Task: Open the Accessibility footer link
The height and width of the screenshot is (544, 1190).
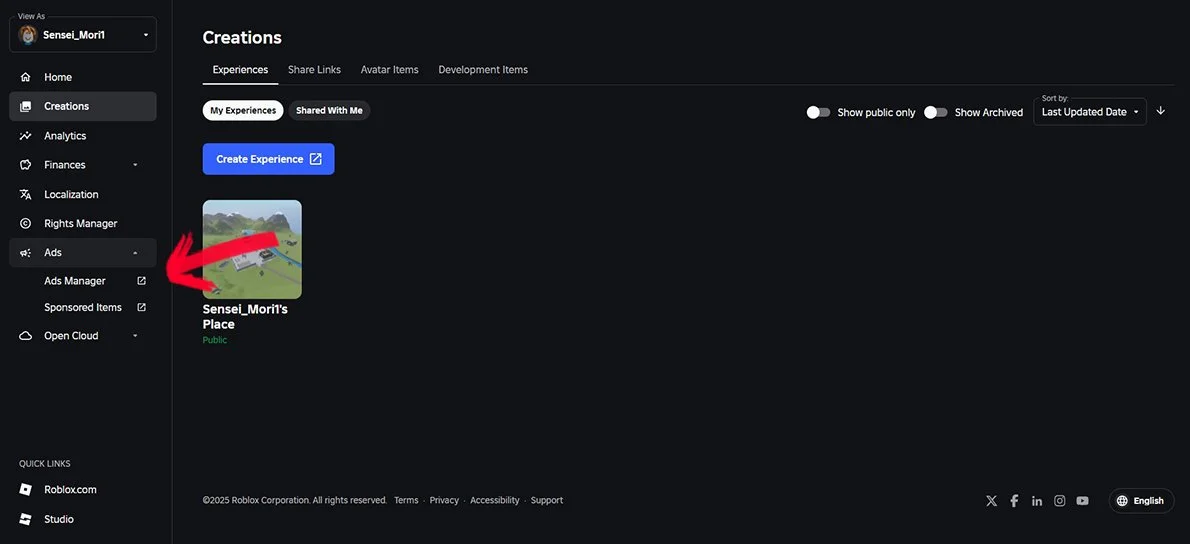Action: pos(495,501)
